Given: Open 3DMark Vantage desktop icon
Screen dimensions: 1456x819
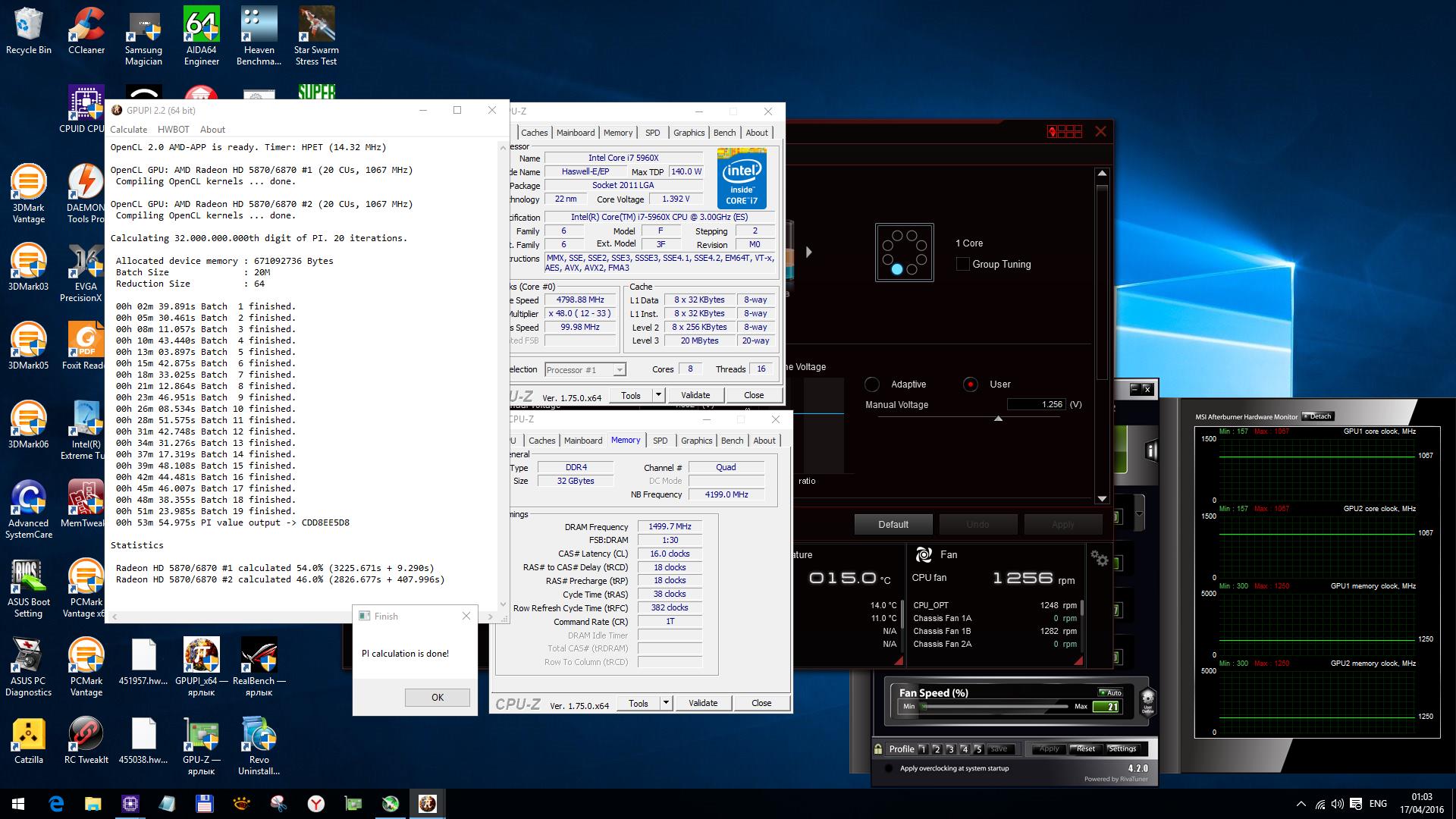Looking at the screenshot, I should [x=29, y=193].
